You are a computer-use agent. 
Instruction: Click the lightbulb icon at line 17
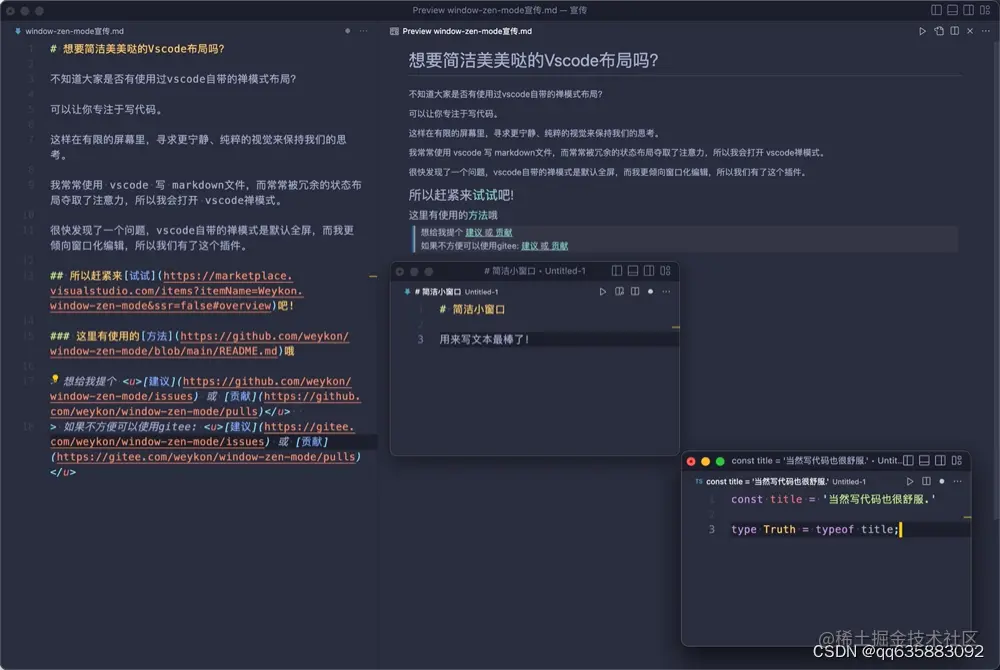tap(55, 379)
